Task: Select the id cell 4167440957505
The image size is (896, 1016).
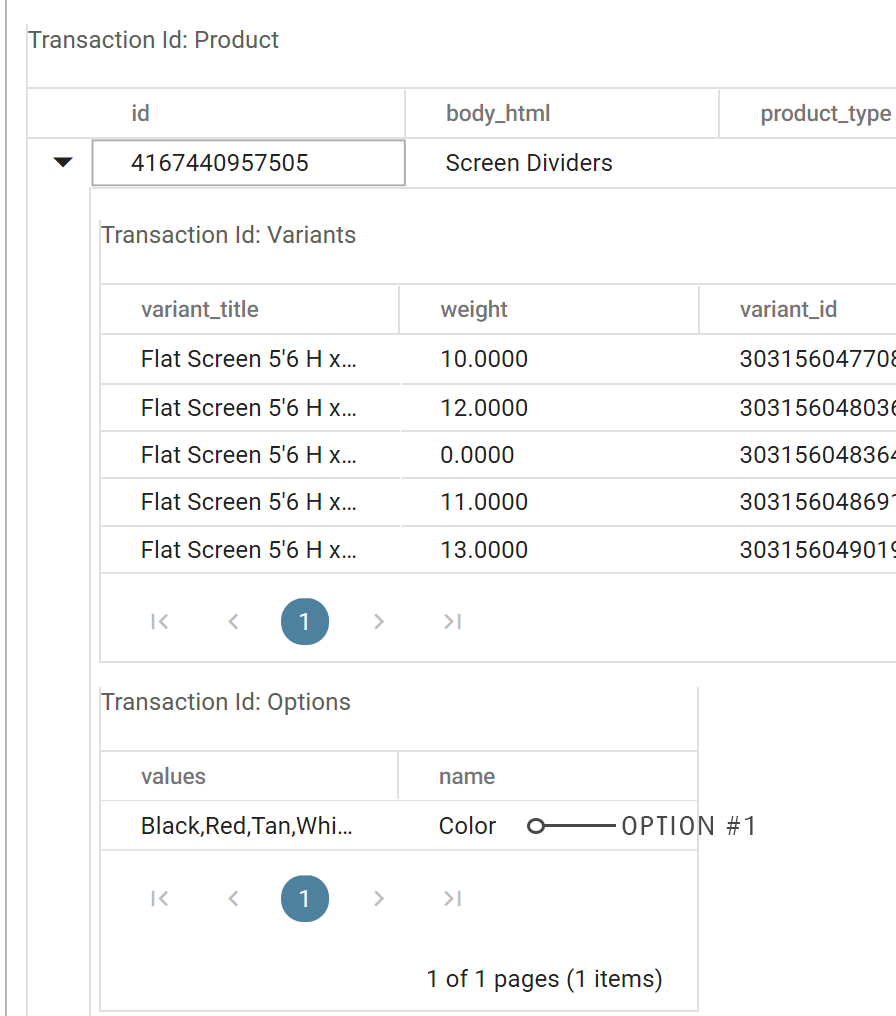Action: pyautogui.click(x=249, y=163)
